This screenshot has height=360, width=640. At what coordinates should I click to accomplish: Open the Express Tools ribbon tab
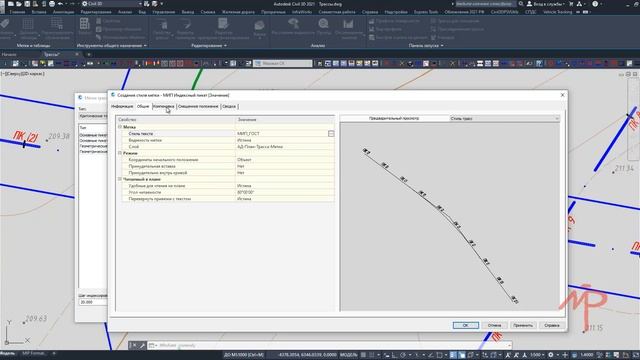pos(426,12)
